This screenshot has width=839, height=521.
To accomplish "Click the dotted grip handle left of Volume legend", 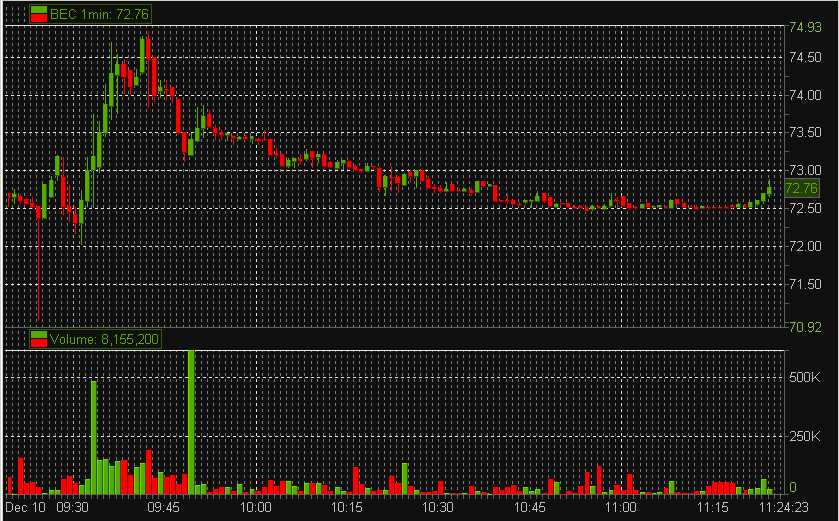I will [18, 339].
